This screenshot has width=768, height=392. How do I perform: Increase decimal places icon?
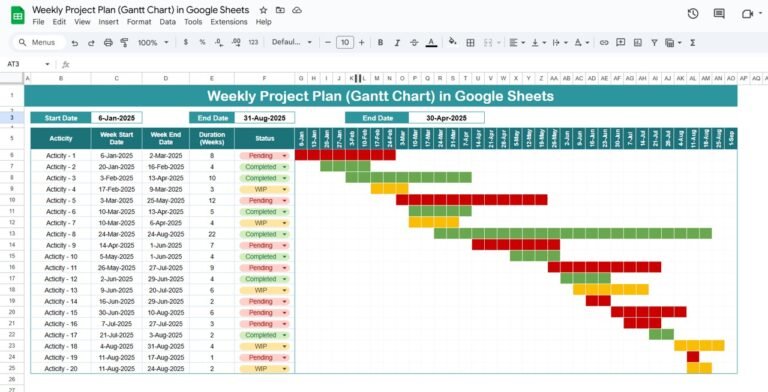(x=236, y=43)
